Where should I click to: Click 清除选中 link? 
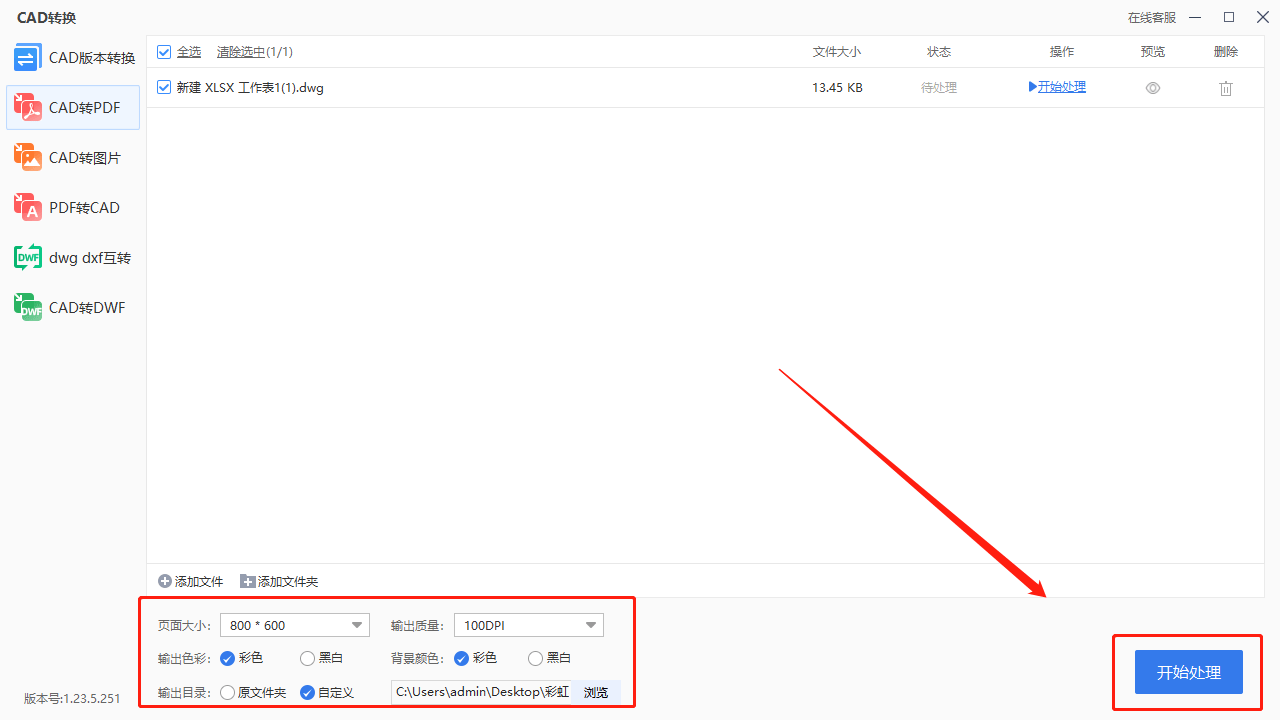(241, 52)
